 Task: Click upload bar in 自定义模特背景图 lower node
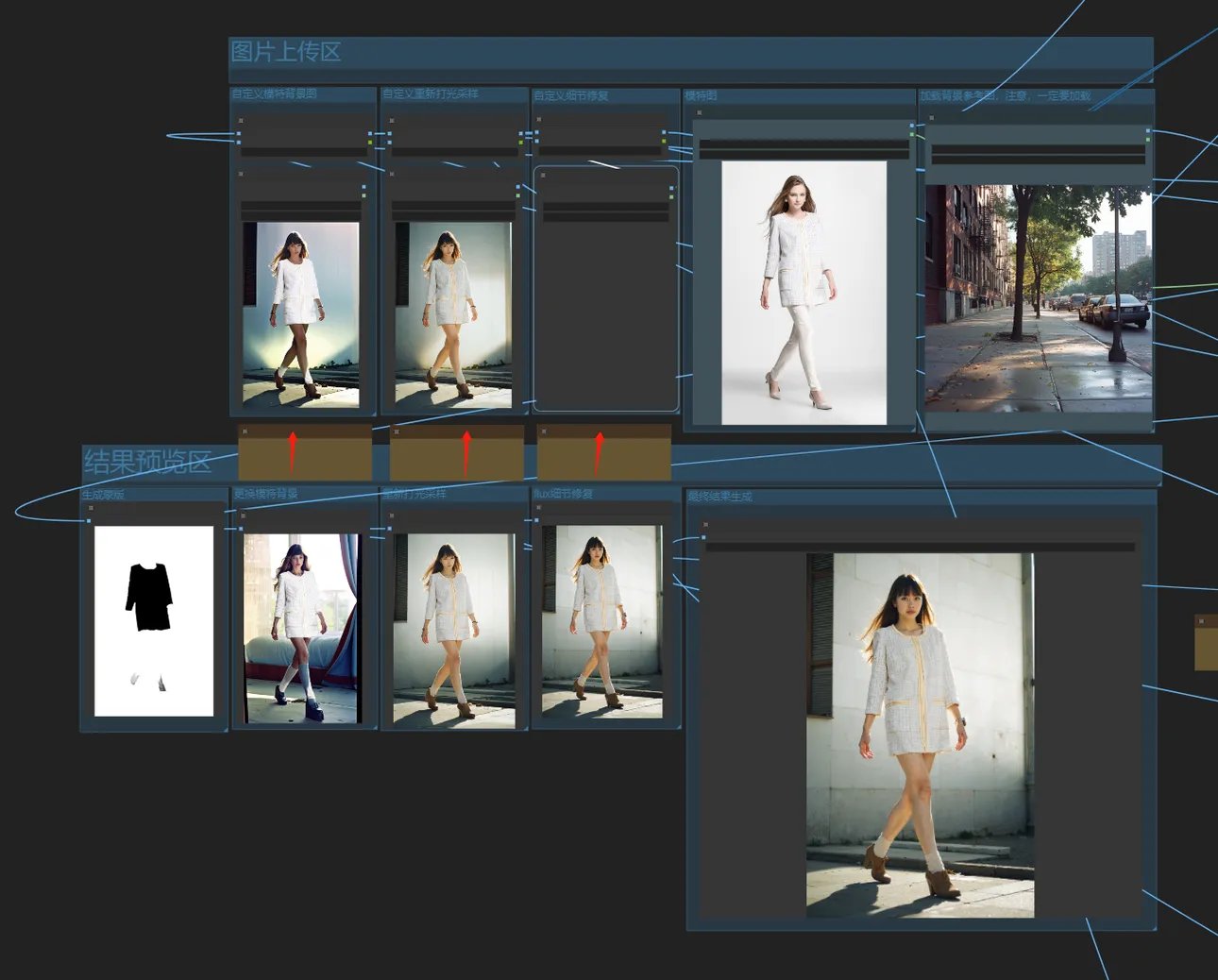point(301,216)
